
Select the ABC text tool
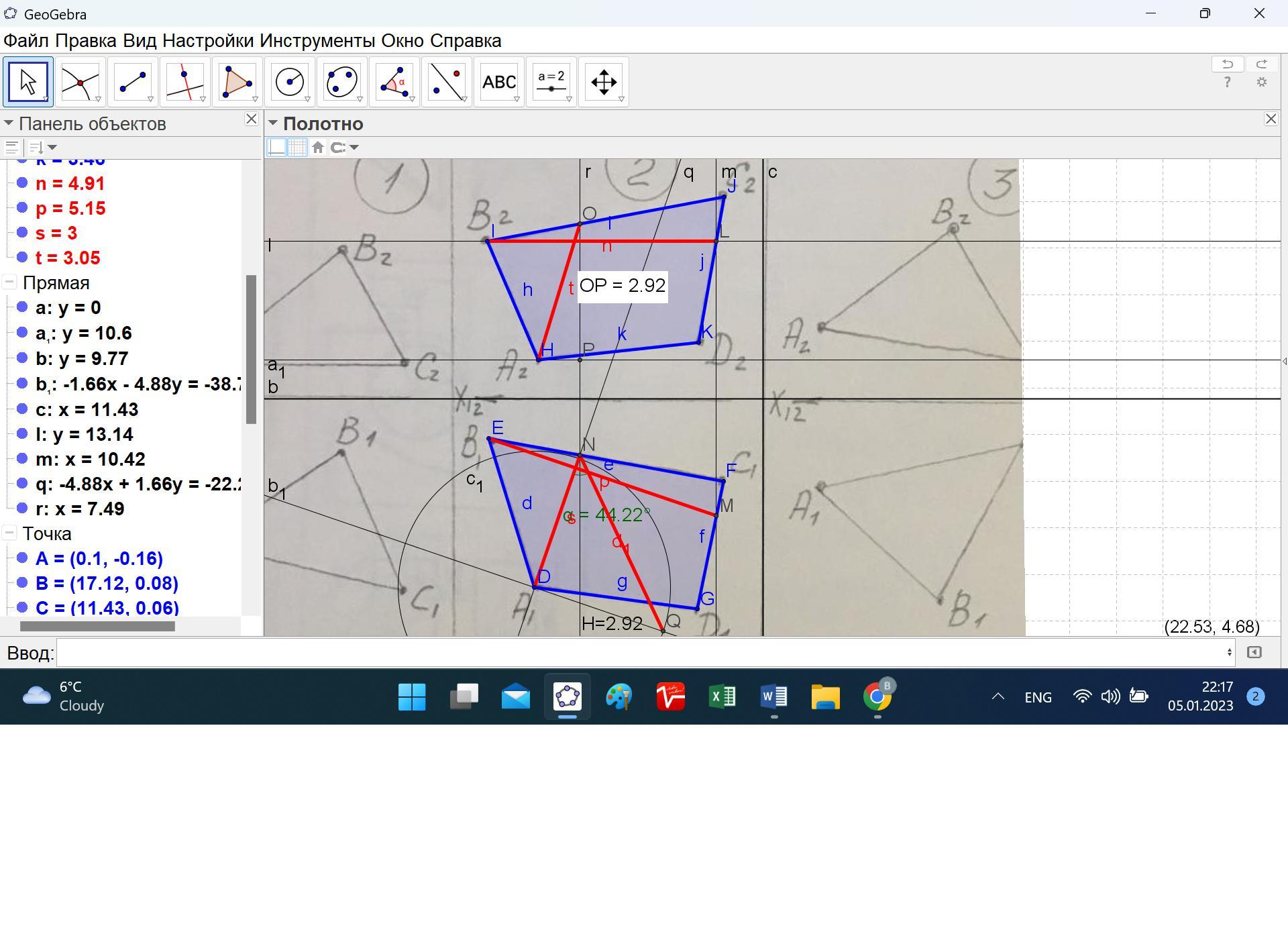498,82
